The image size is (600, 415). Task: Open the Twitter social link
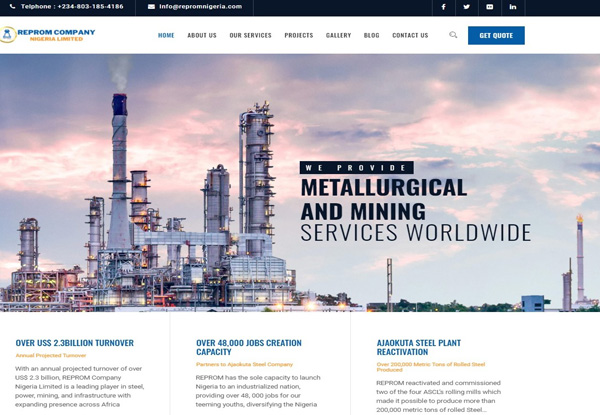[467, 7]
